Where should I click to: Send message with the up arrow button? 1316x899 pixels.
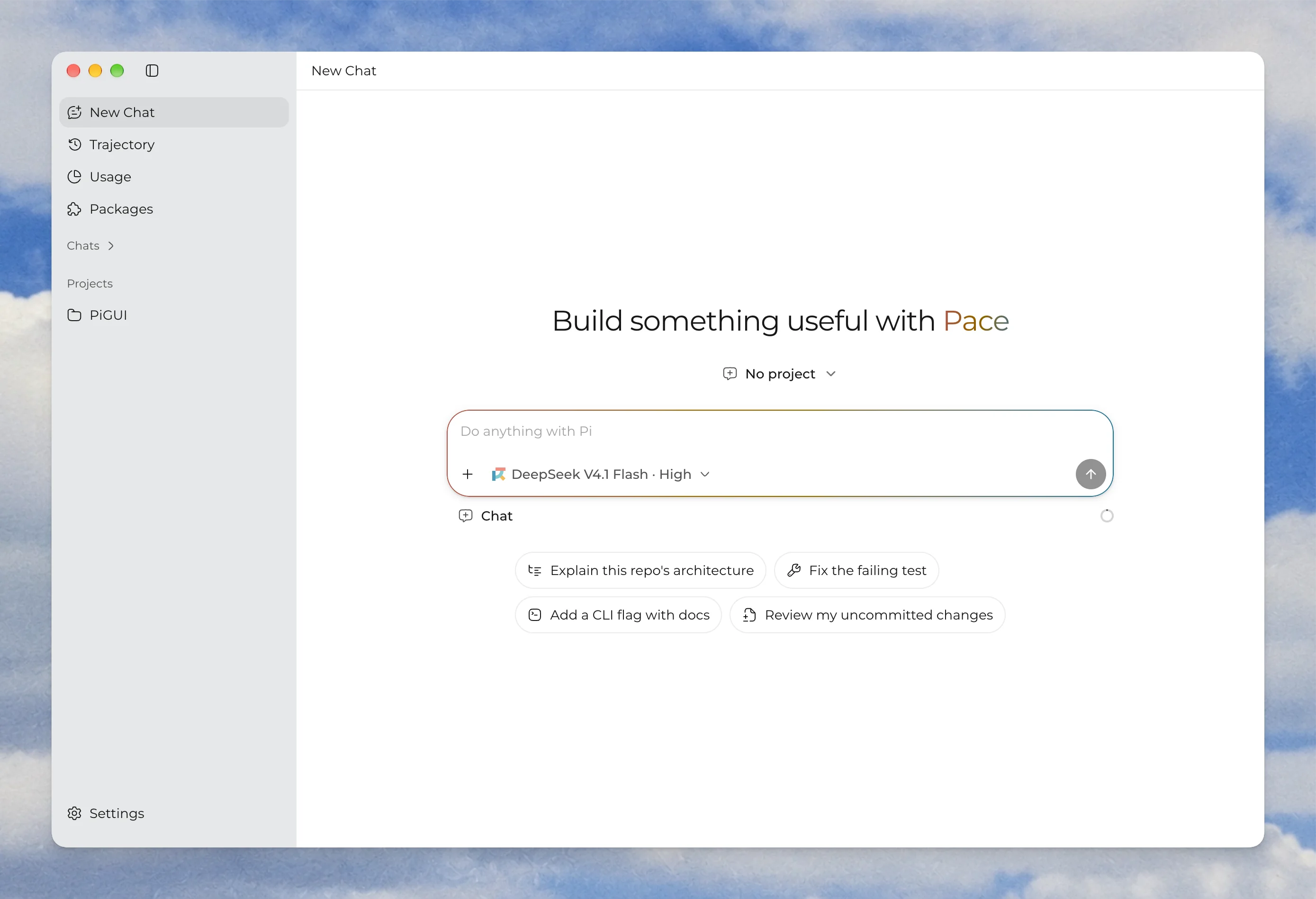coord(1091,474)
